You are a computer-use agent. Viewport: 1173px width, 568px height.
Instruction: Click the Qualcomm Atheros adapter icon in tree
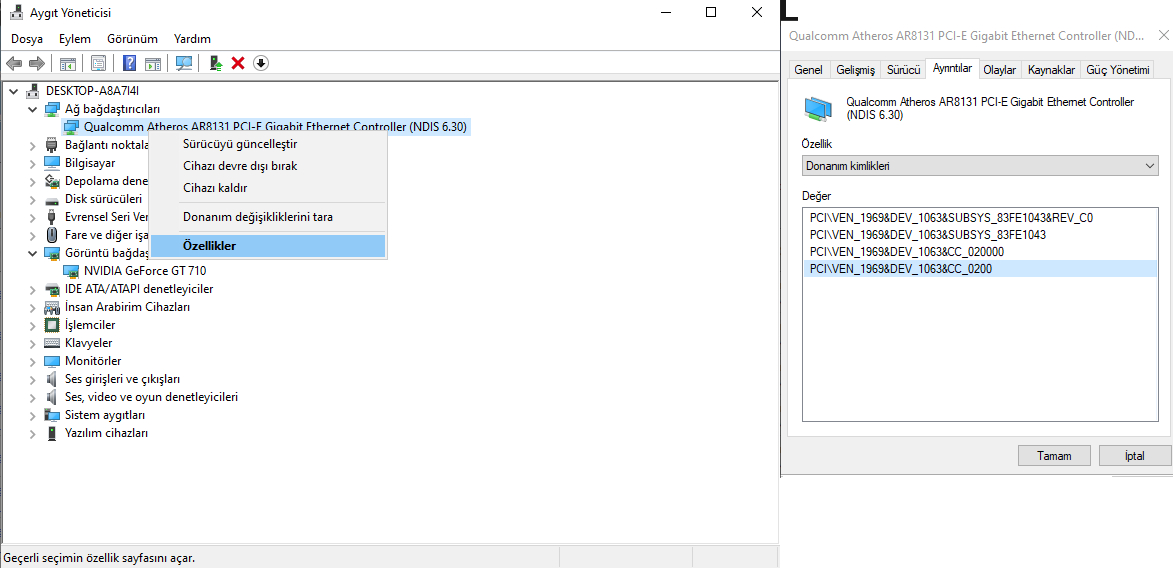click(x=72, y=127)
